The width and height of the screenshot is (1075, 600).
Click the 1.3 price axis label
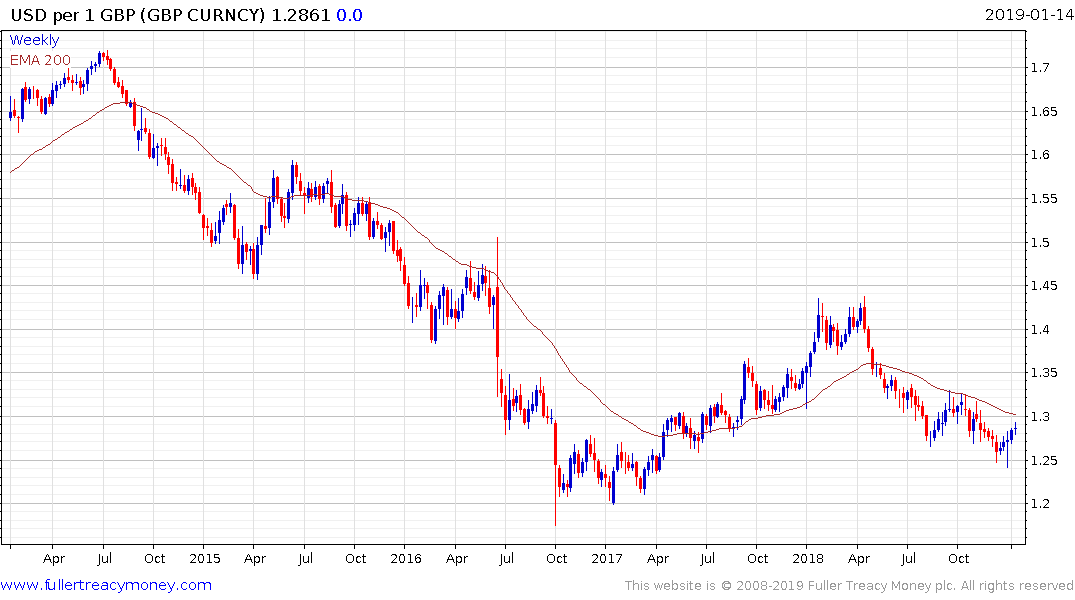1040,416
